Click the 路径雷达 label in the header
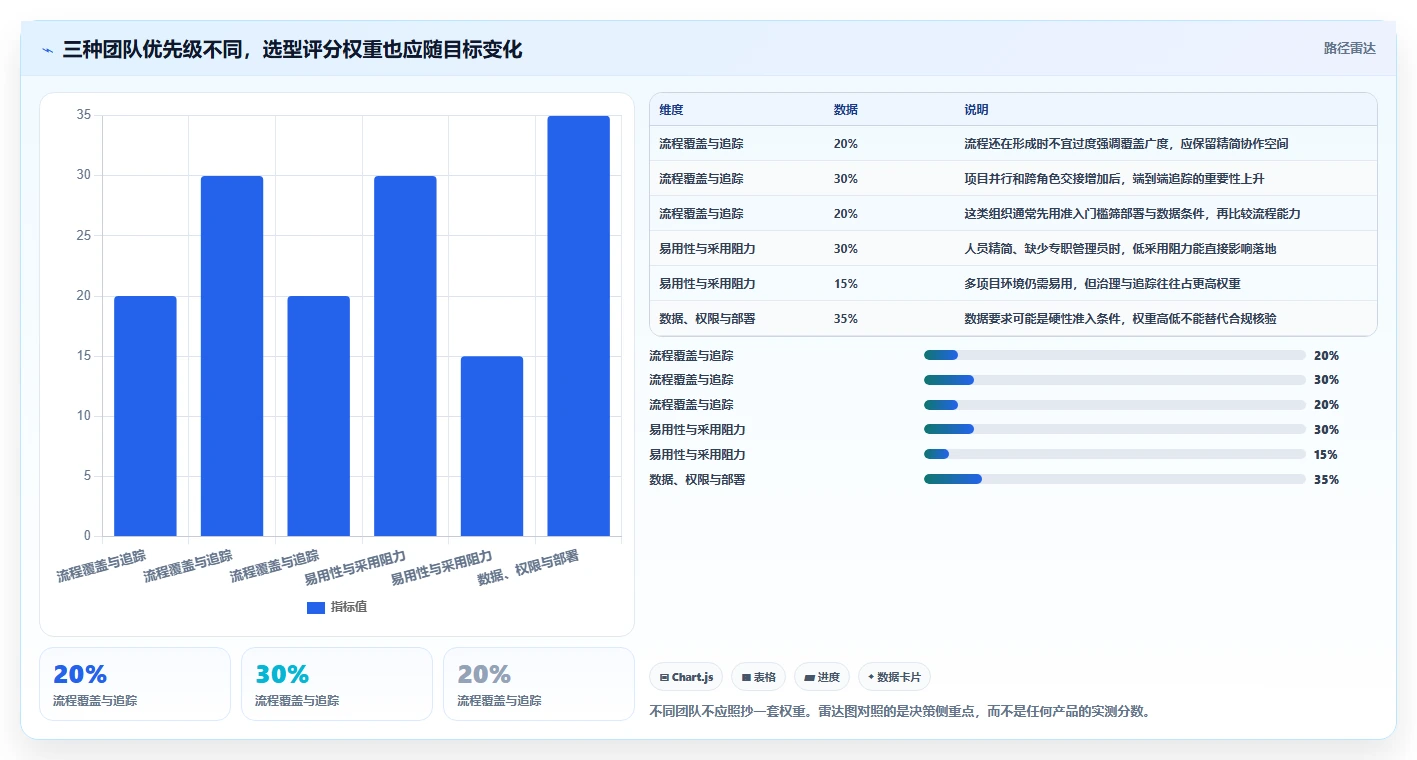This screenshot has height=760, width=1417. (1350, 48)
